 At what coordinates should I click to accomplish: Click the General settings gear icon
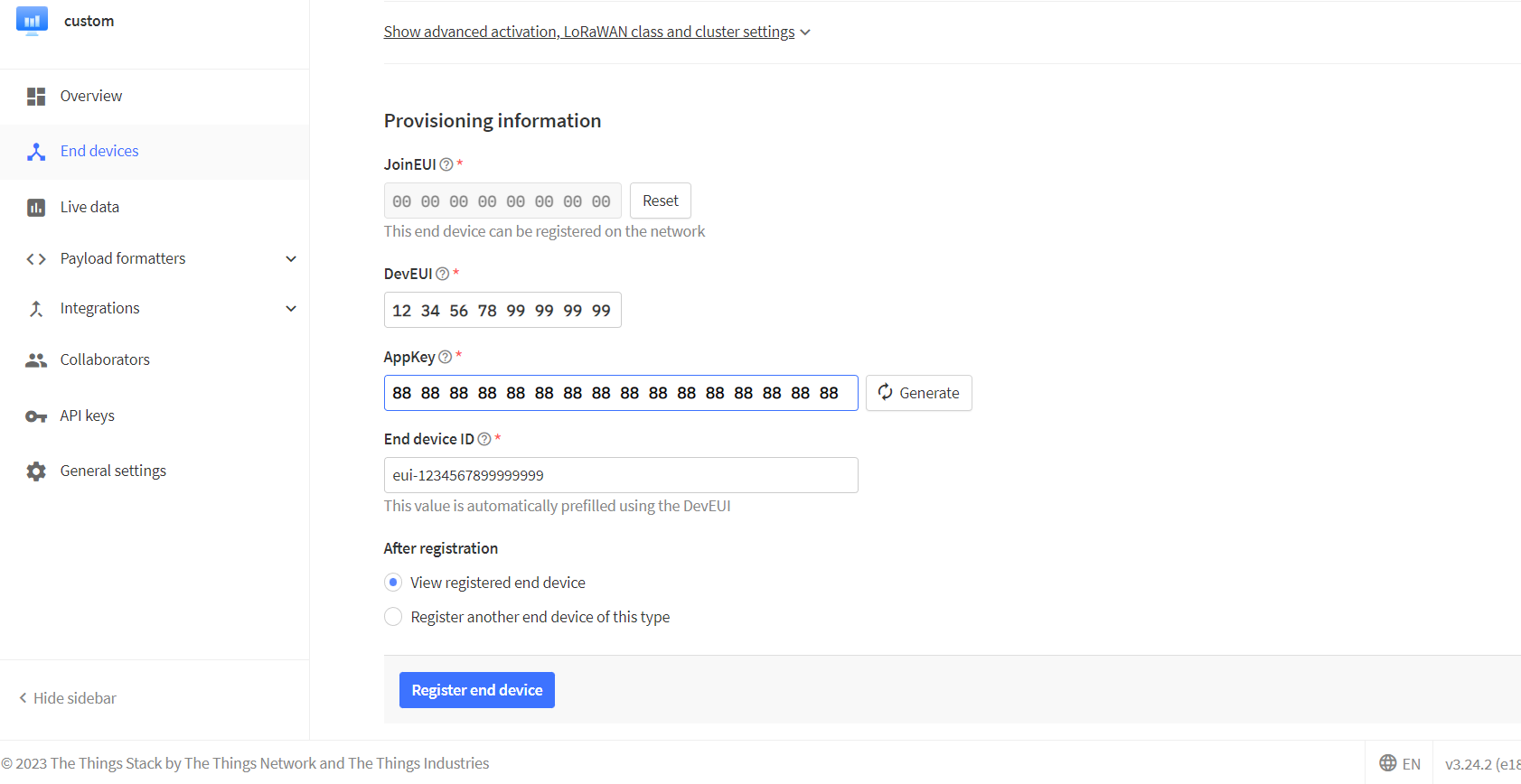click(36, 471)
